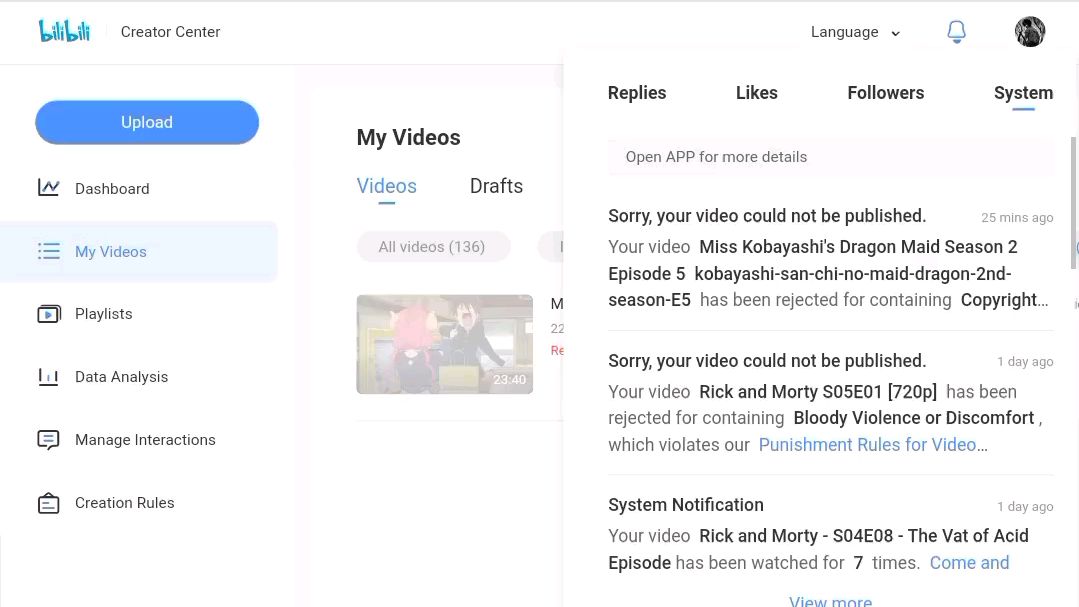The image size is (1079, 607).
Task: Open the Punishment Rules for Video link
Action: point(873,445)
